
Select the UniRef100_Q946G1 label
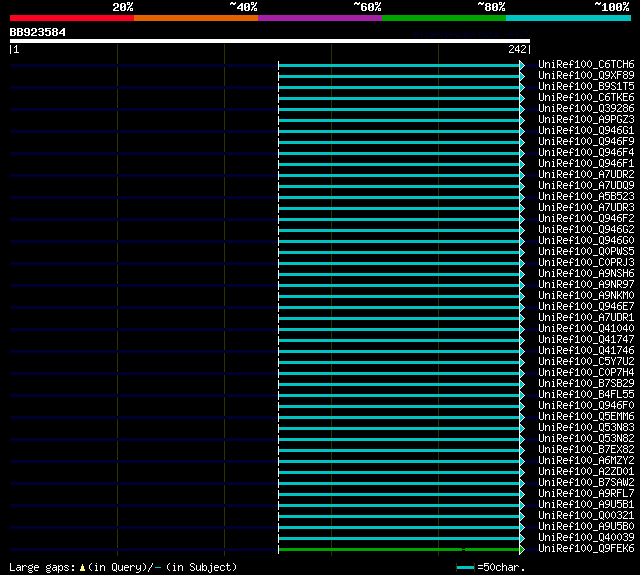click(x=586, y=131)
